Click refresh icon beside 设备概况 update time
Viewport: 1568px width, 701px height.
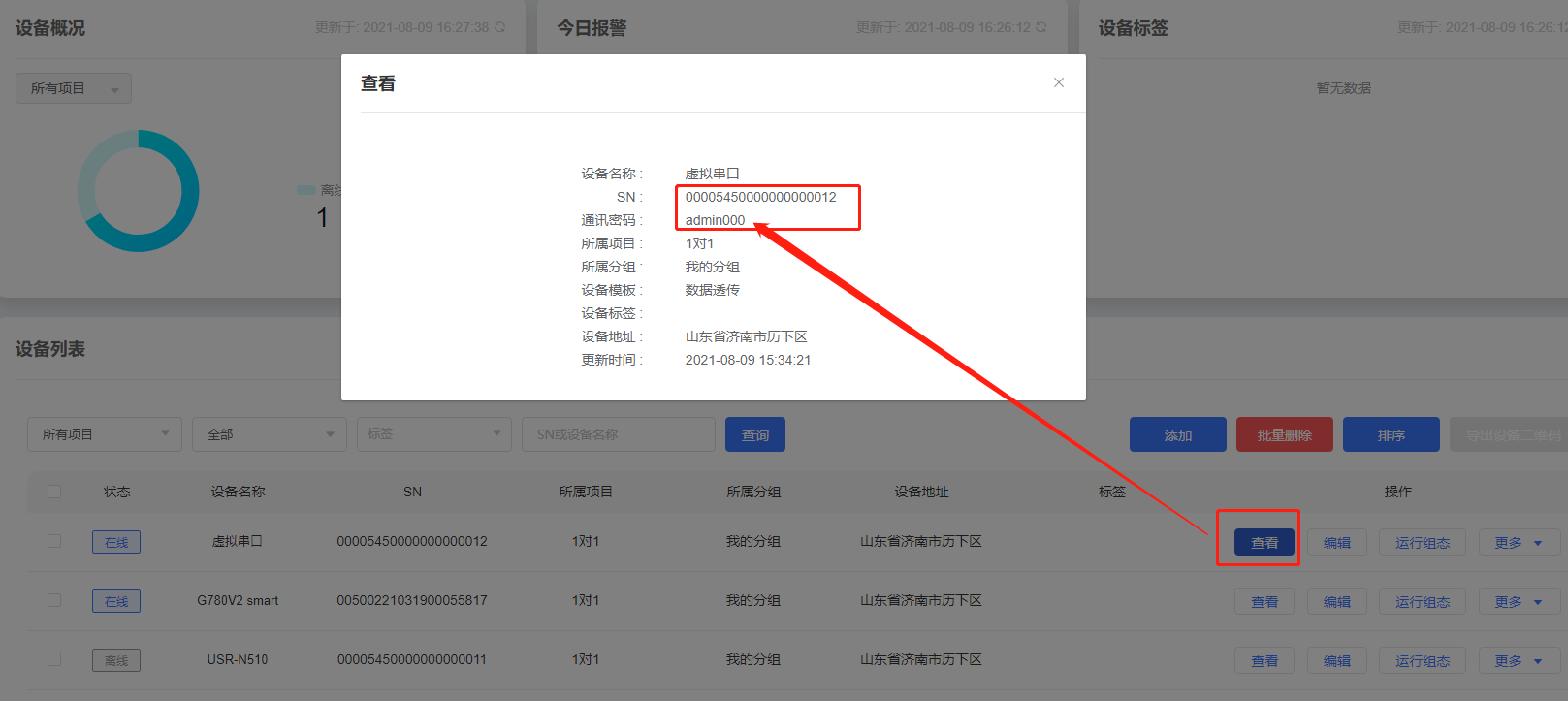500,27
